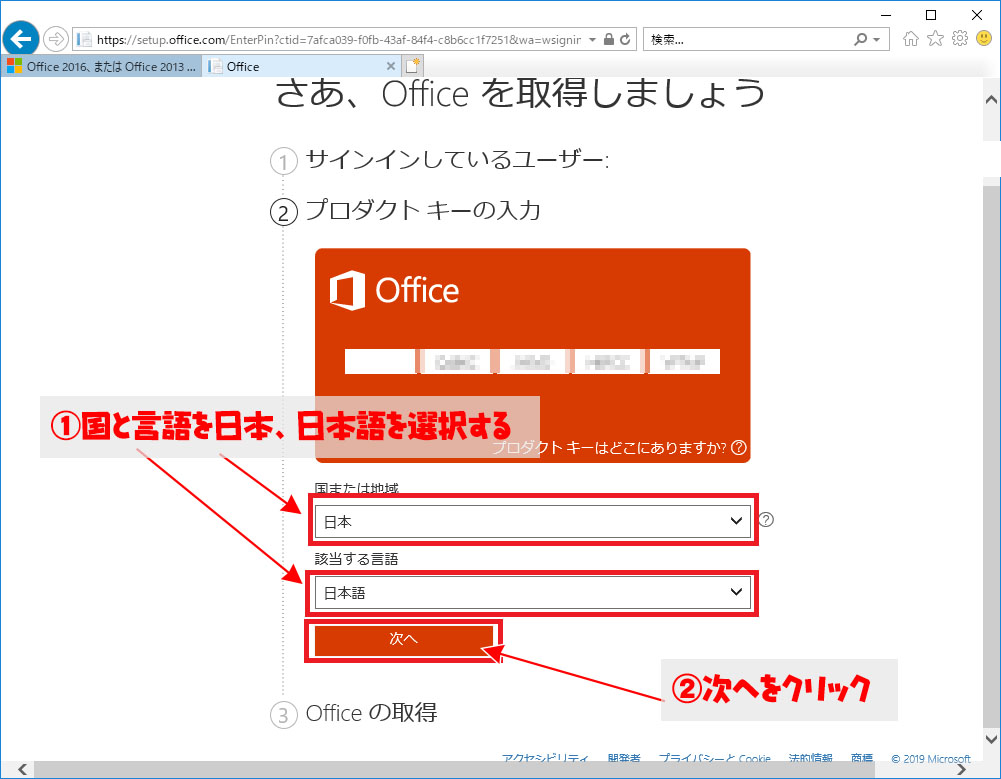Click the browser Forward arrow button
1001x779 pixels.
click(x=56, y=39)
